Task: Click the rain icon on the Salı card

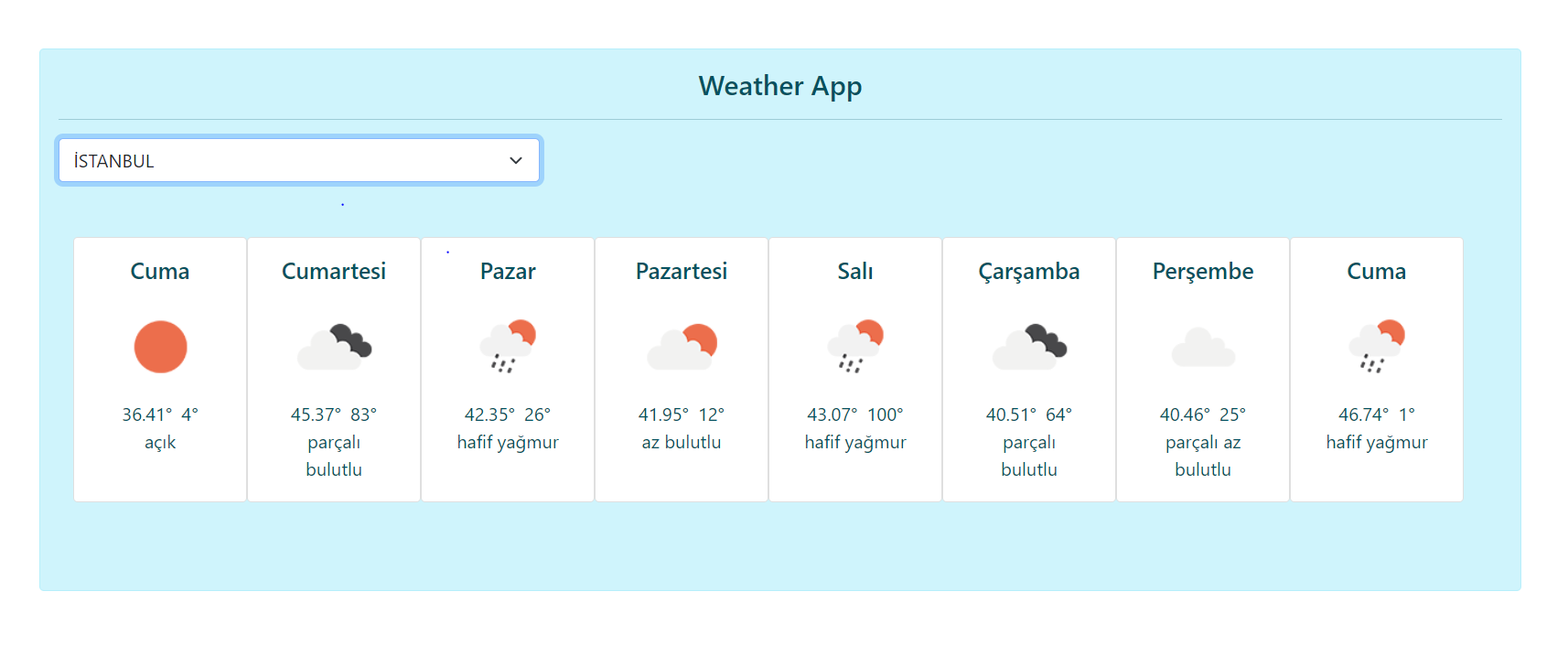Action: click(855, 347)
